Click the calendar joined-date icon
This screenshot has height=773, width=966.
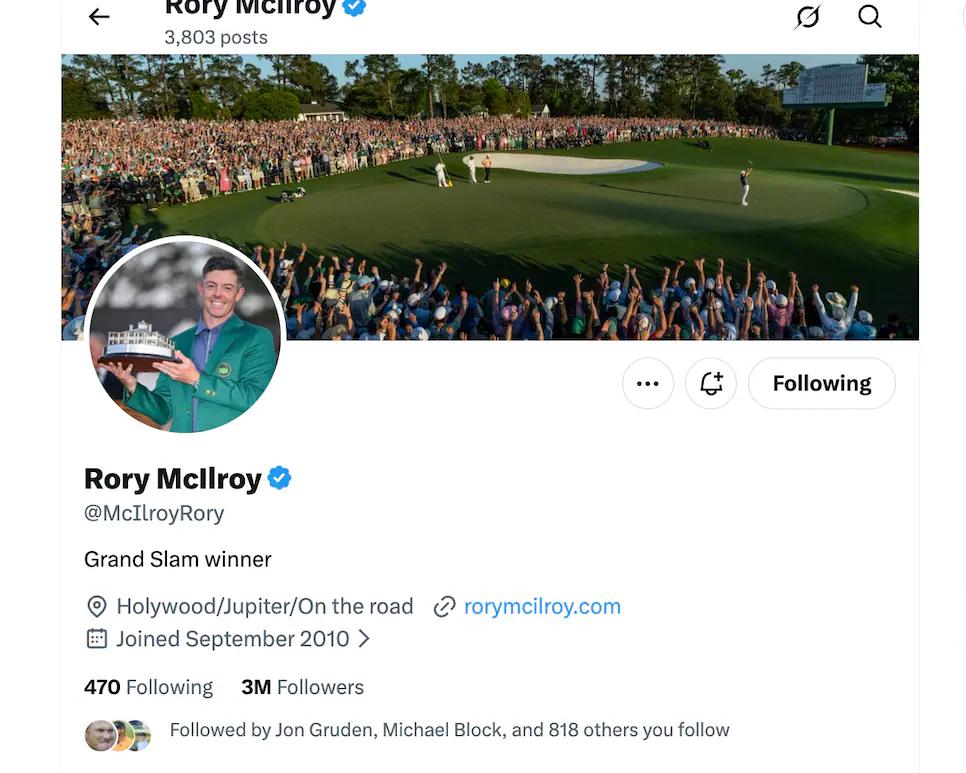(x=97, y=639)
